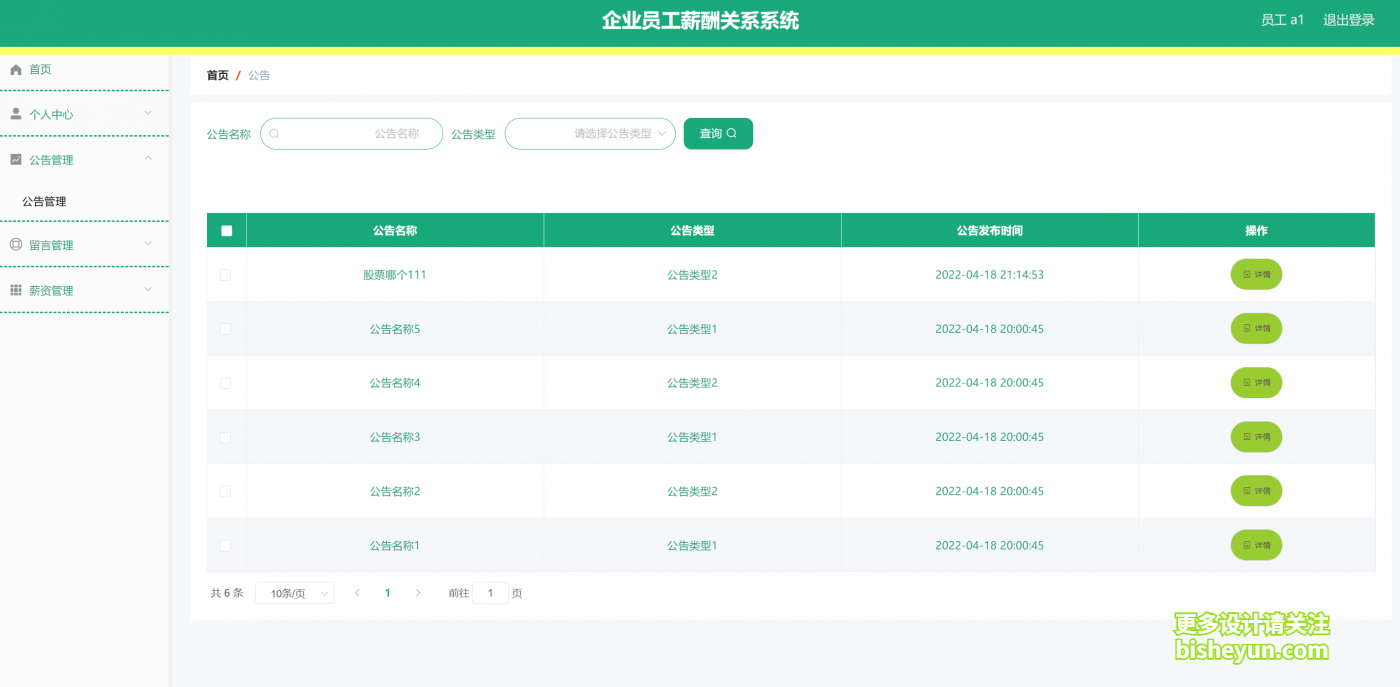This screenshot has width=1400, height=687.
Task: Open 详情 for the 公告名称5 row
Action: coord(1256,329)
